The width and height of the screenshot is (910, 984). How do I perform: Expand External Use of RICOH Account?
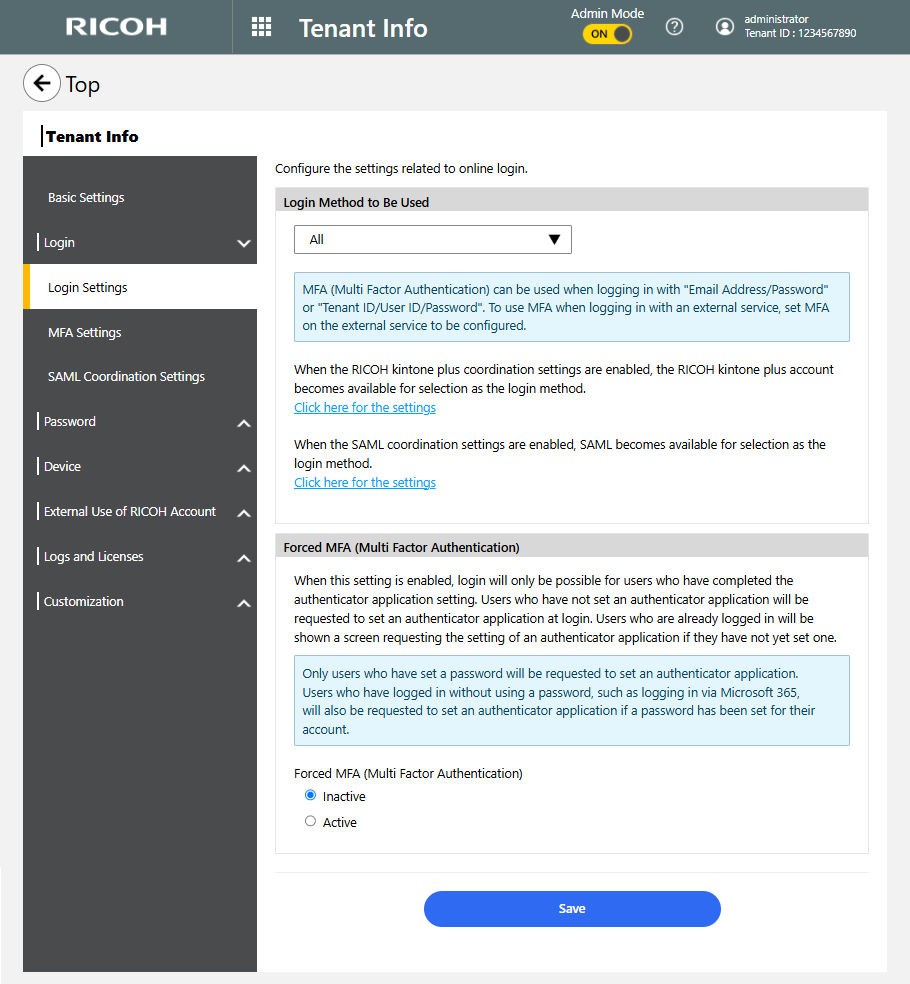tap(243, 513)
